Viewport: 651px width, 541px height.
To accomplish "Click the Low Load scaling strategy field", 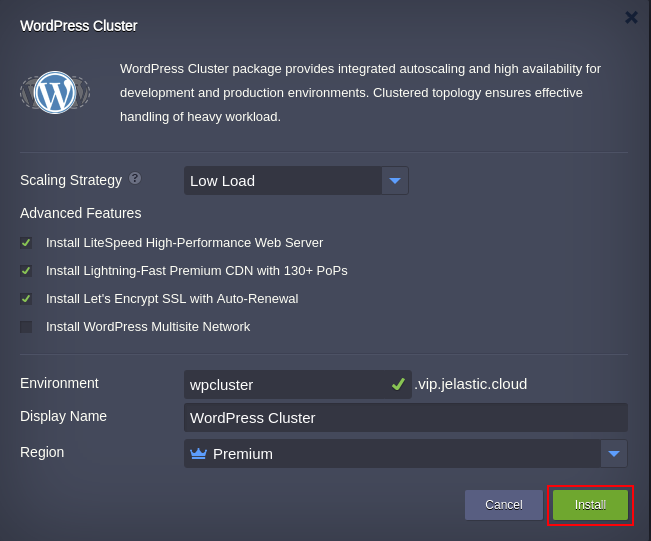I will click(283, 181).
